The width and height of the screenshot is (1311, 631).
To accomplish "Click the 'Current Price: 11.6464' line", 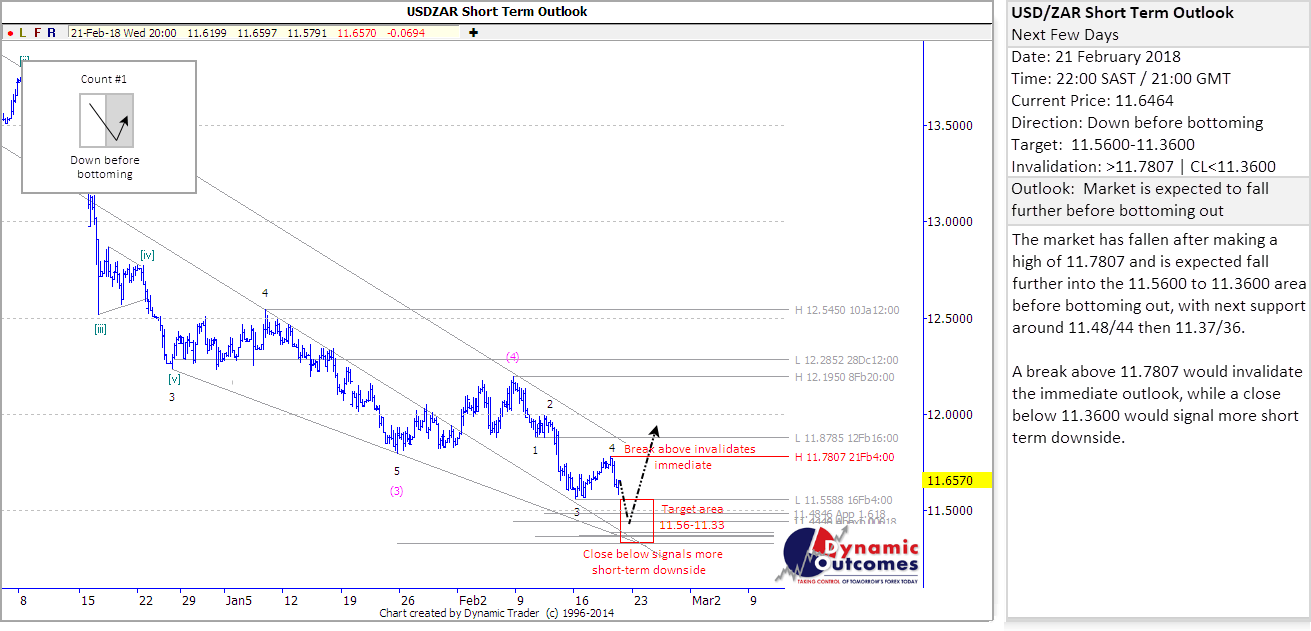I will 1092,101.
